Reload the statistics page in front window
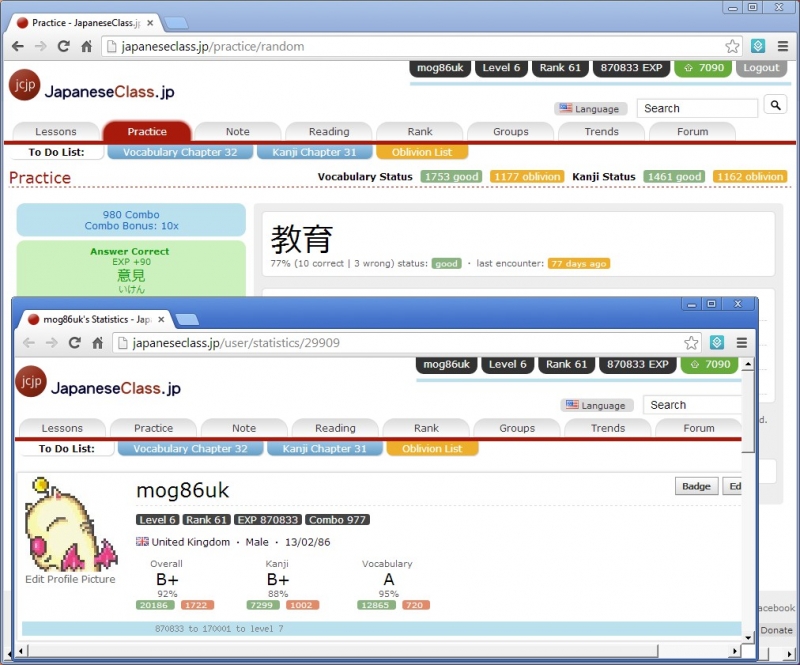 (x=75, y=343)
